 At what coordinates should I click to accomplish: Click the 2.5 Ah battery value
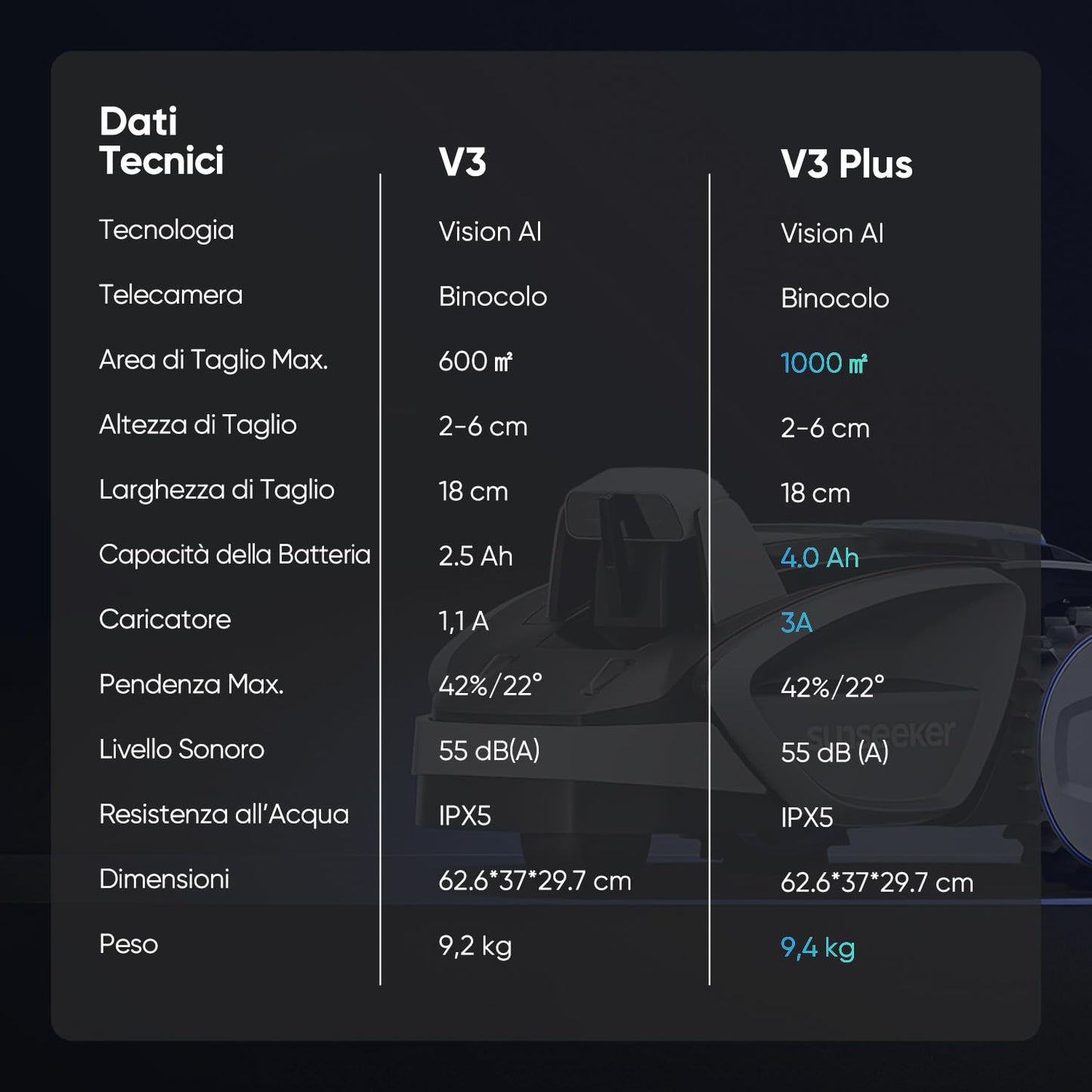pyautogui.click(x=475, y=556)
